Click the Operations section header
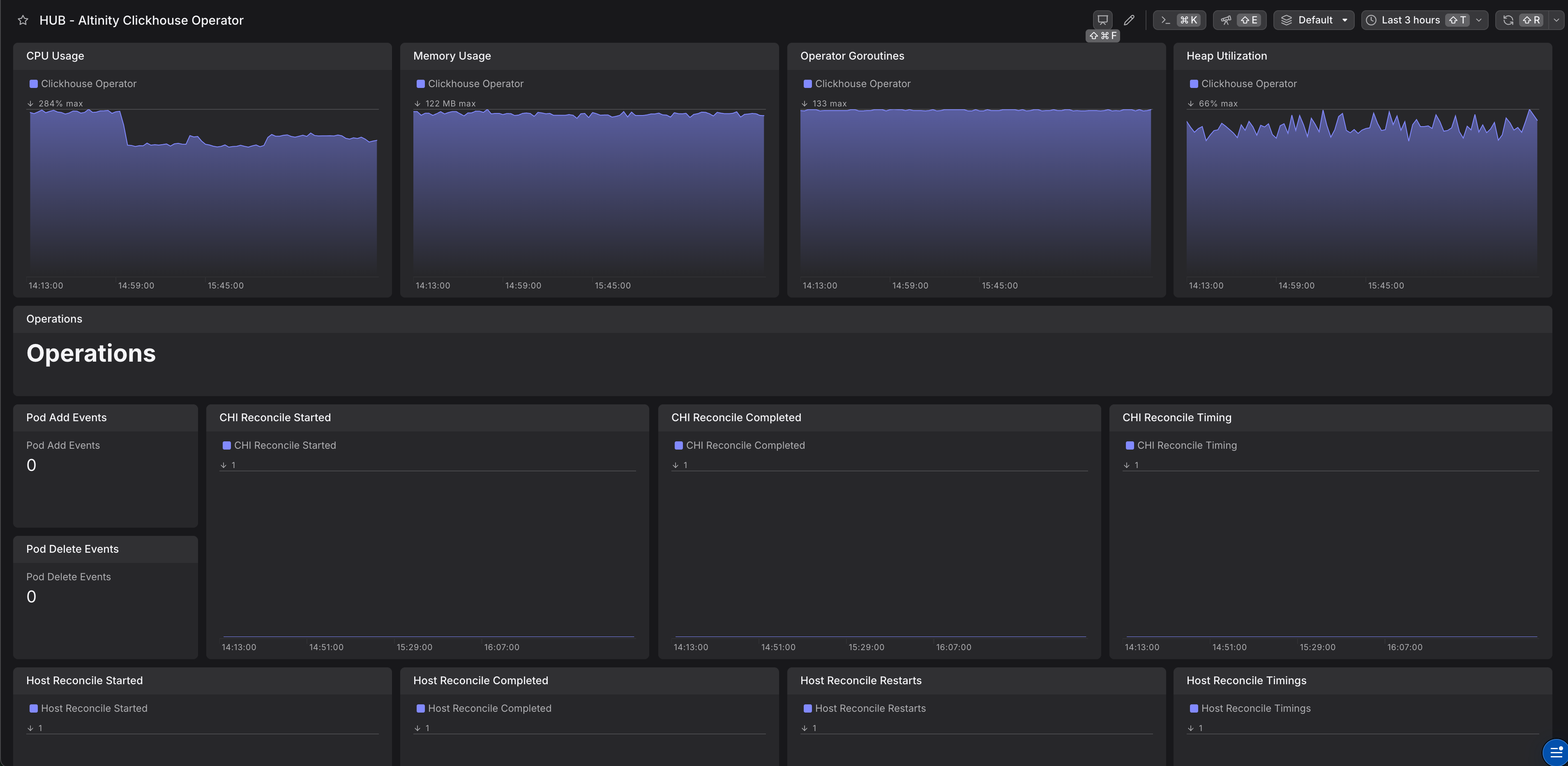The width and height of the screenshot is (1568, 766). pos(54,319)
